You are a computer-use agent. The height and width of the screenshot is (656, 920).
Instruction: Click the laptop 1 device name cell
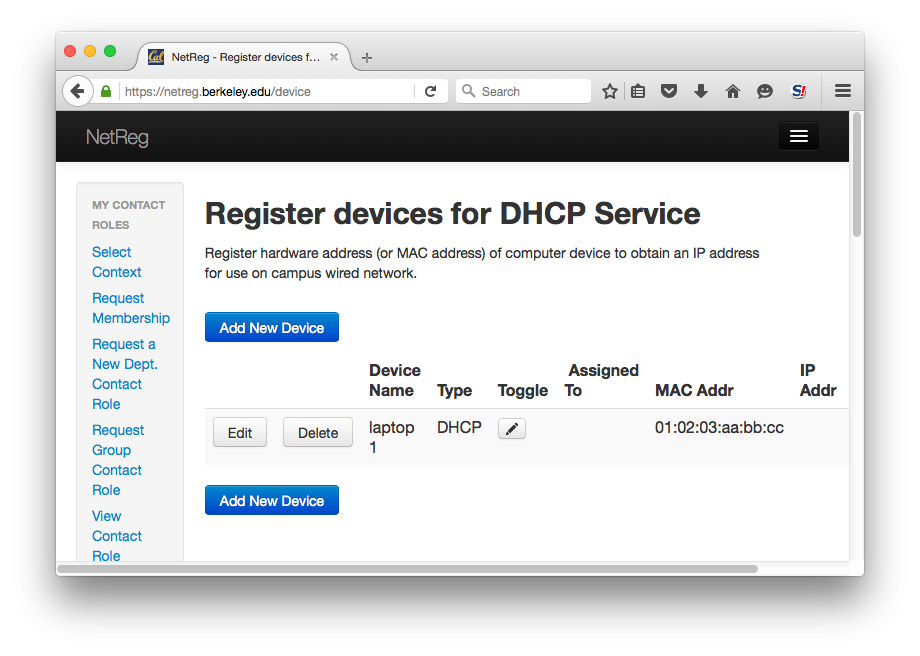pyautogui.click(x=391, y=437)
